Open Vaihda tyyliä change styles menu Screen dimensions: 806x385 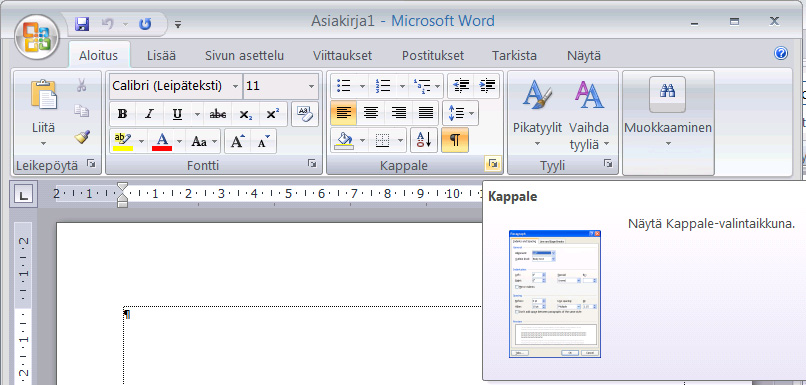(589, 114)
